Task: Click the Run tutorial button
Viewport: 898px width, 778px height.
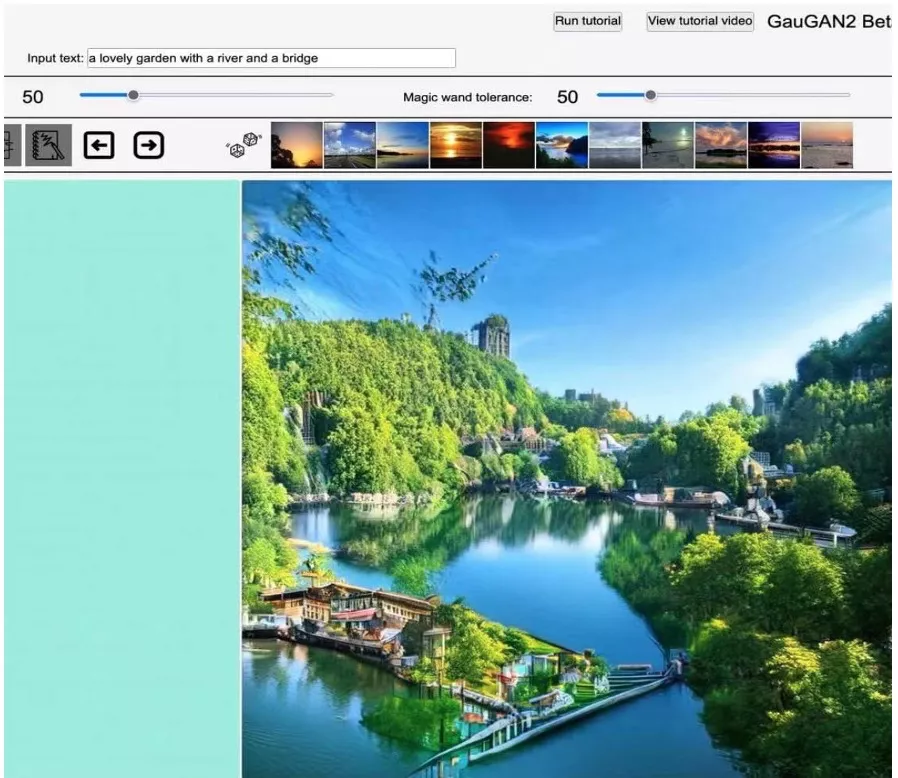Action: (588, 21)
